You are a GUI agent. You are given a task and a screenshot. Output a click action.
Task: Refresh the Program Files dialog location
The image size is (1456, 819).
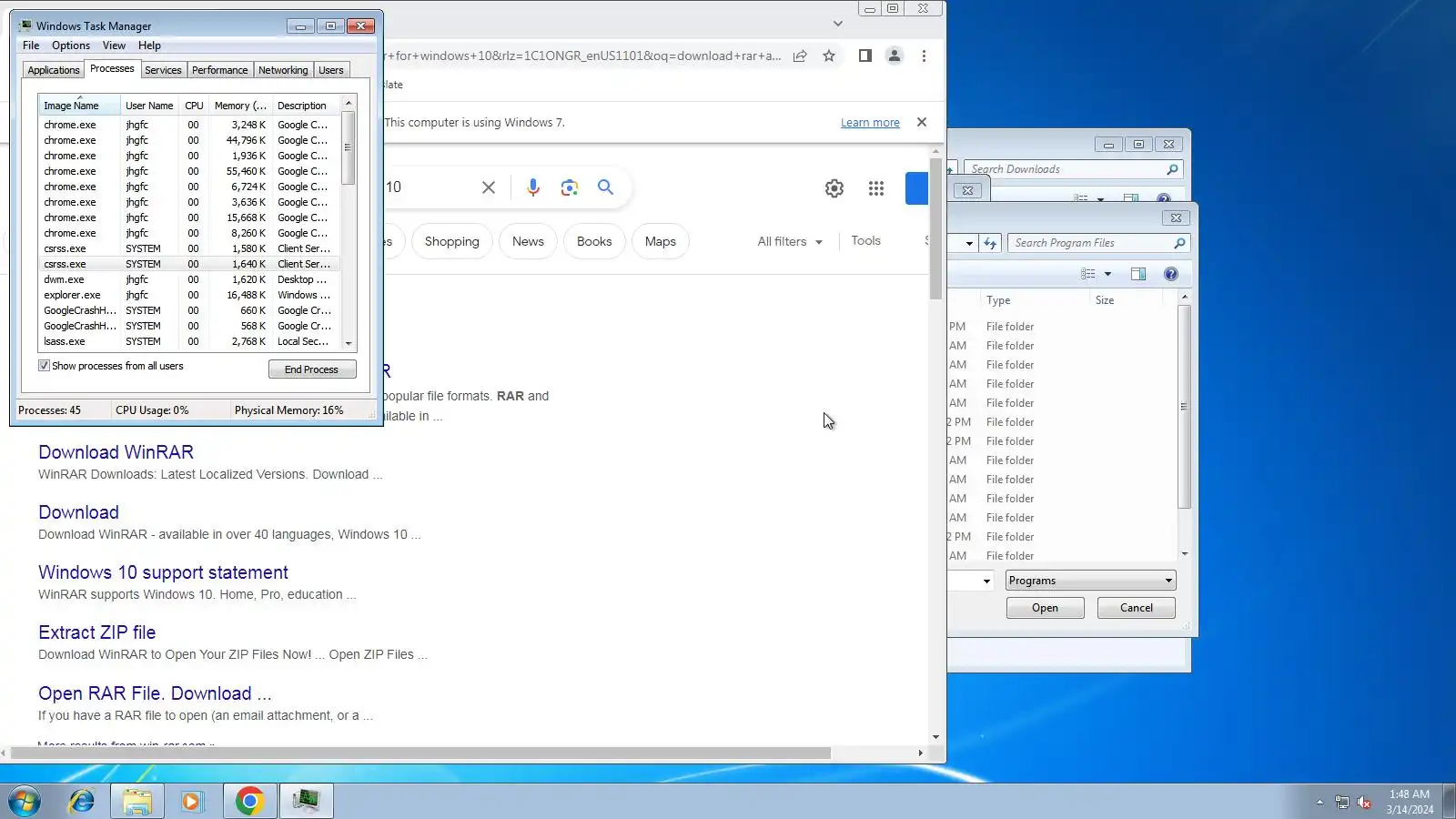(990, 243)
